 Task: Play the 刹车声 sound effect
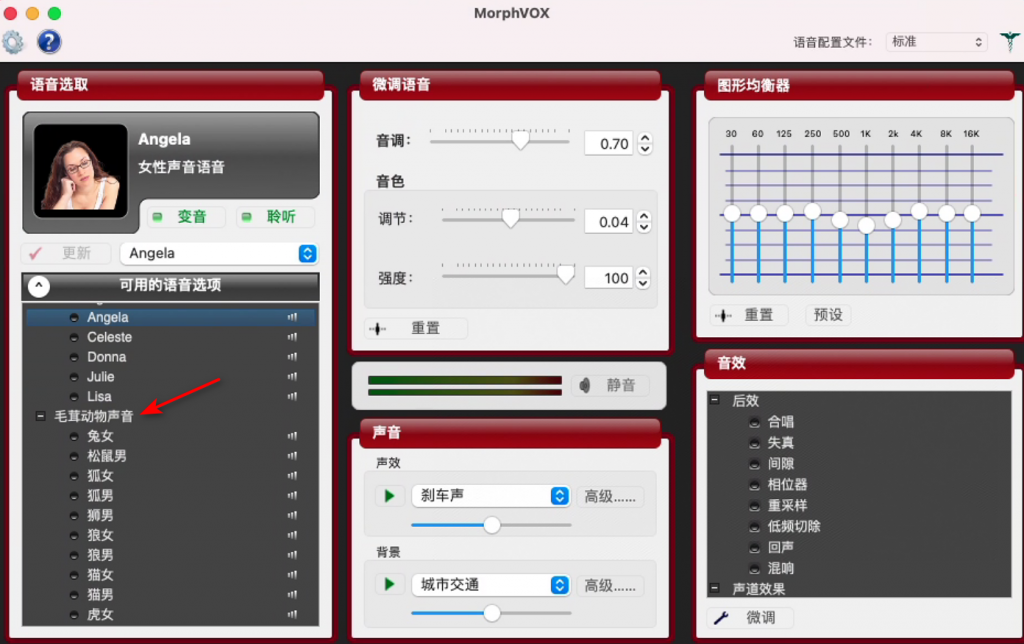[389, 496]
